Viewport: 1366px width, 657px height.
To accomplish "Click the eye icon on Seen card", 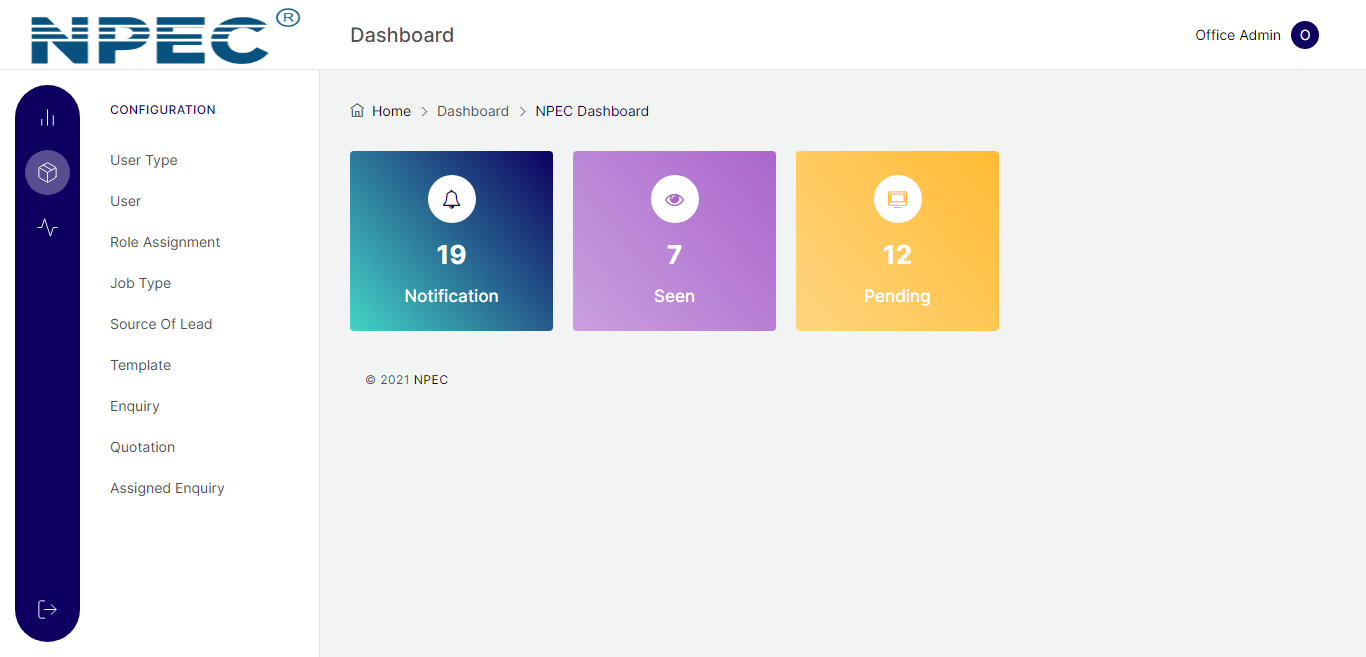I will tap(674, 199).
